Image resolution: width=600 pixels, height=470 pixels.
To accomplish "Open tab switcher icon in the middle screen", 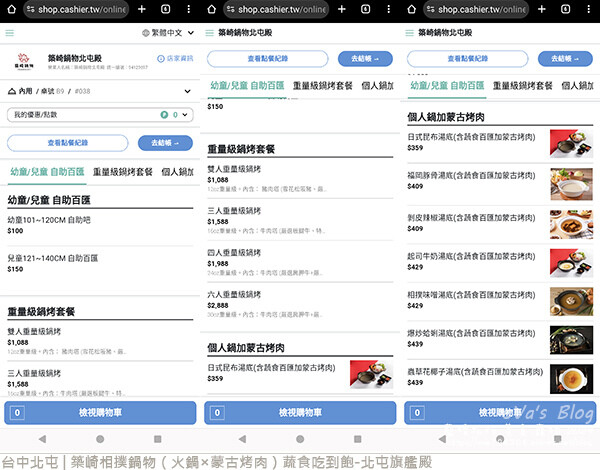I will (x=364, y=9).
